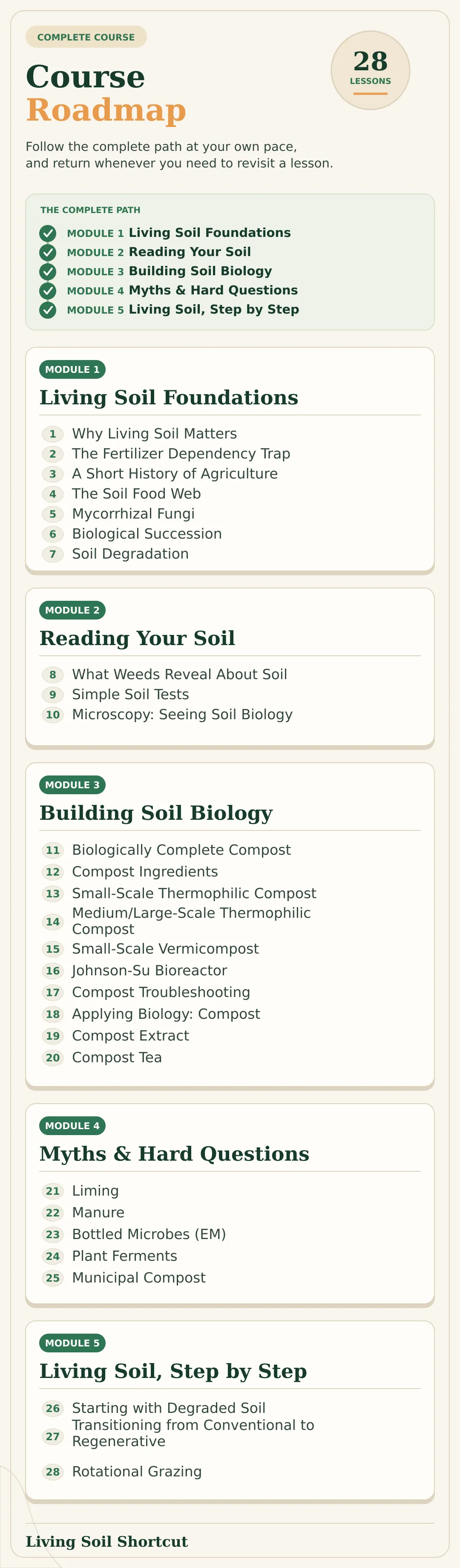
Task: Toggle the Module 4 completed checkmark
Action: click(47, 290)
